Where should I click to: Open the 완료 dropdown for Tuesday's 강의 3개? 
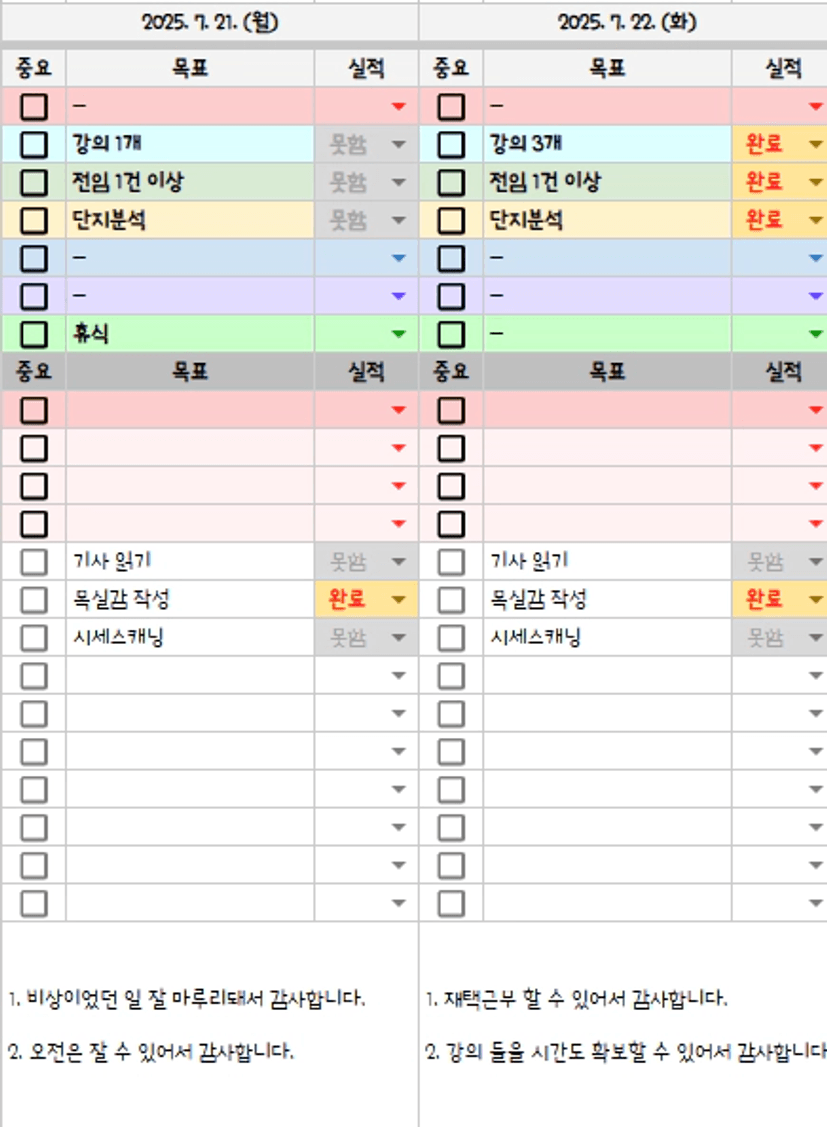816,144
